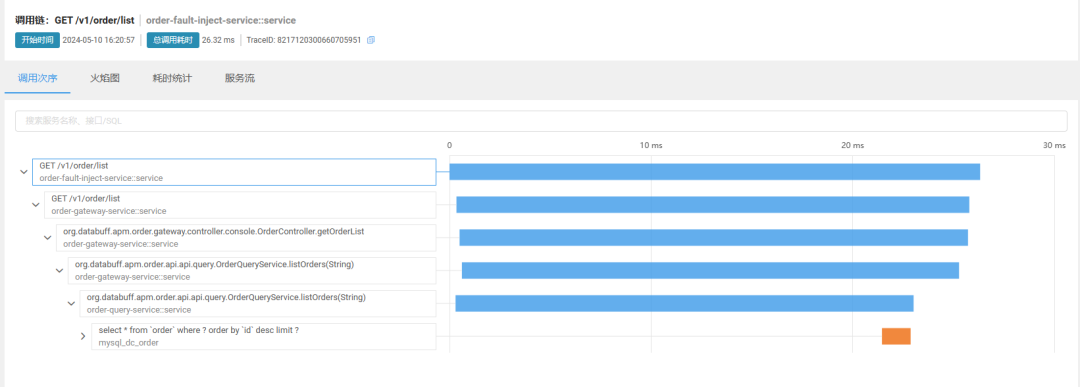Select the order-query-service OrderQueryService.listOrders span
The width and height of the screenshot is (1080, 387).
258,304
